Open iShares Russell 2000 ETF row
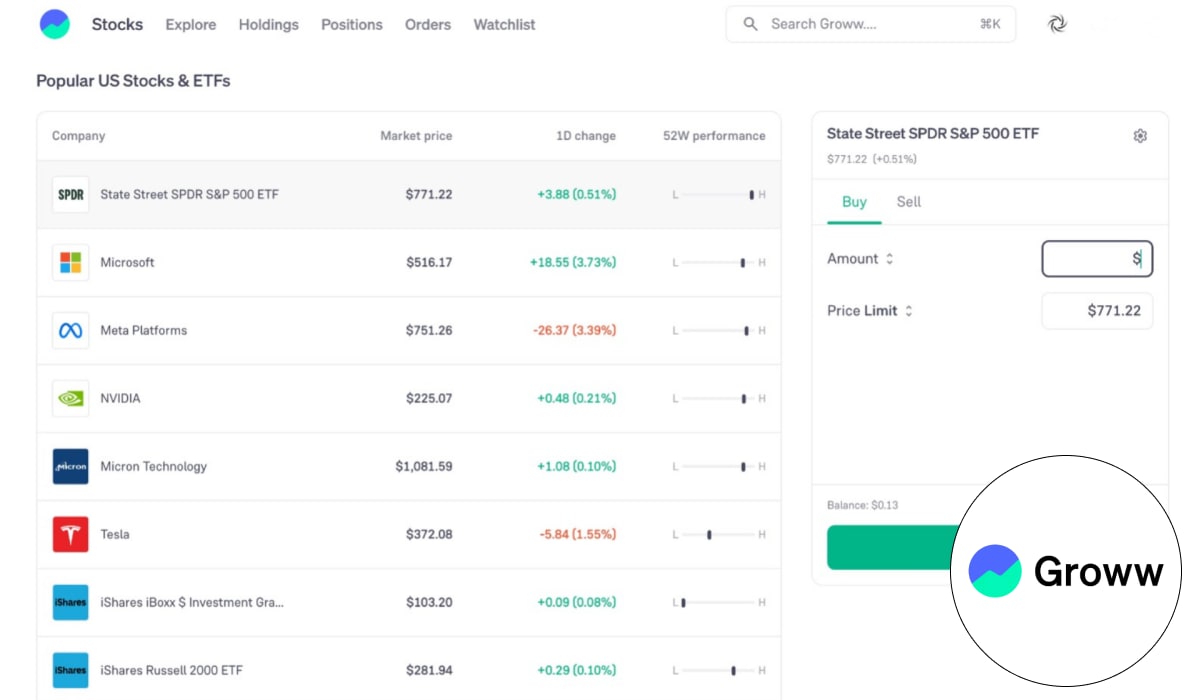The height and width of the screenshot is (700, 1200). click(x=409, y=669)
